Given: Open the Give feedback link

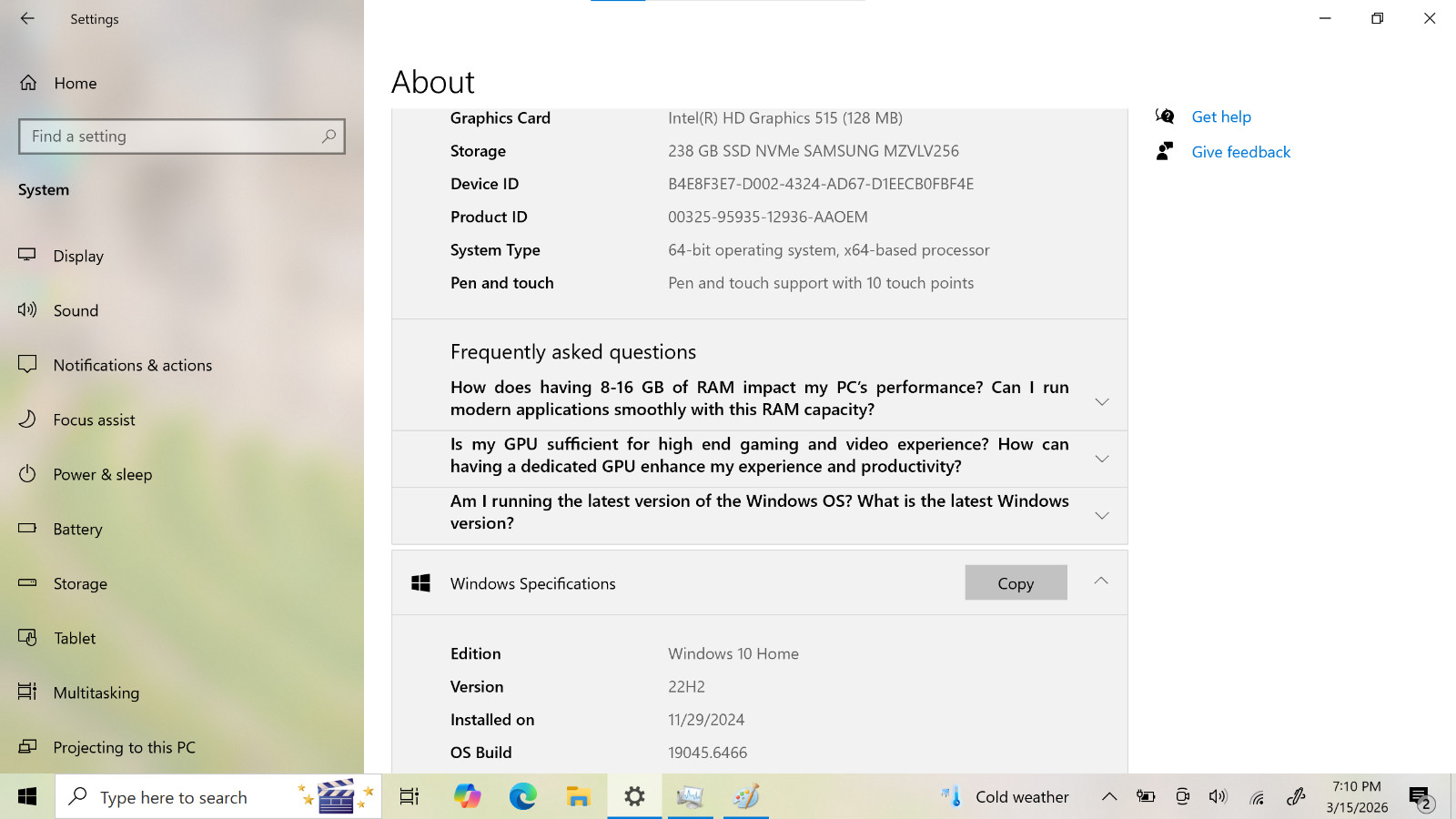Looking at the screenshot, I should pos(1241,152).
